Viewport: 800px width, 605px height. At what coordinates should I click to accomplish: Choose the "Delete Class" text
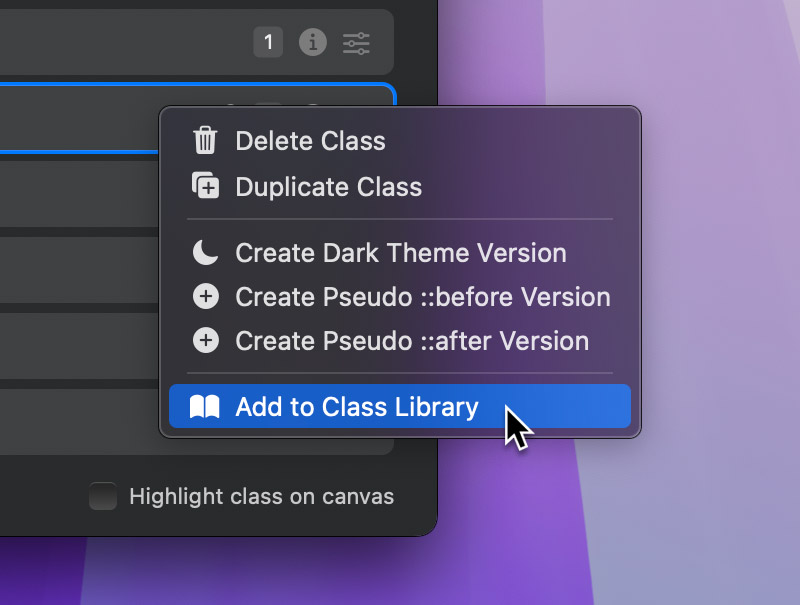[310, 141]
